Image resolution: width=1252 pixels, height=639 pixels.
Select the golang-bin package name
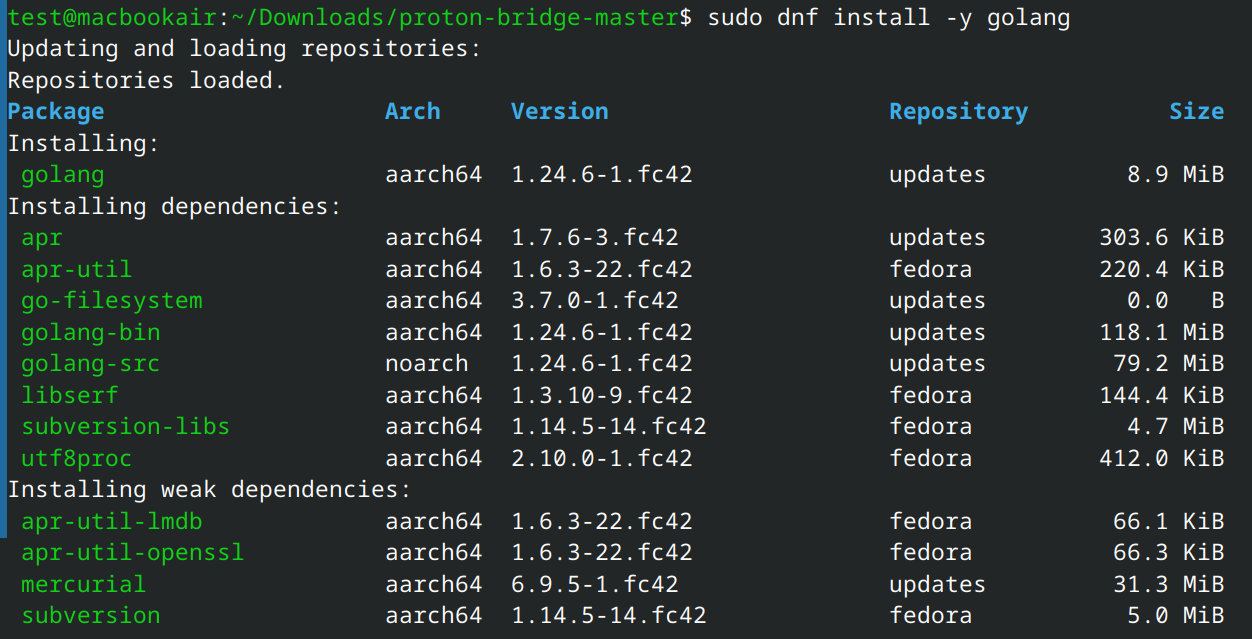(x=90, y=332)
